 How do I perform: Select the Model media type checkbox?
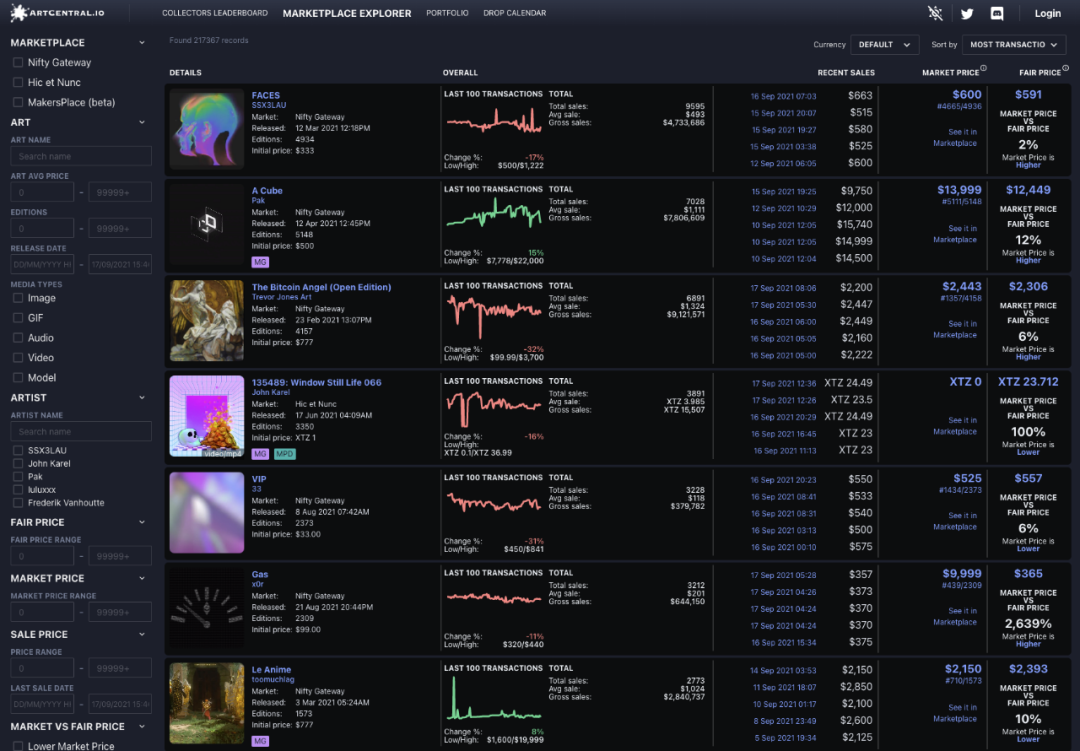[18, 378]
